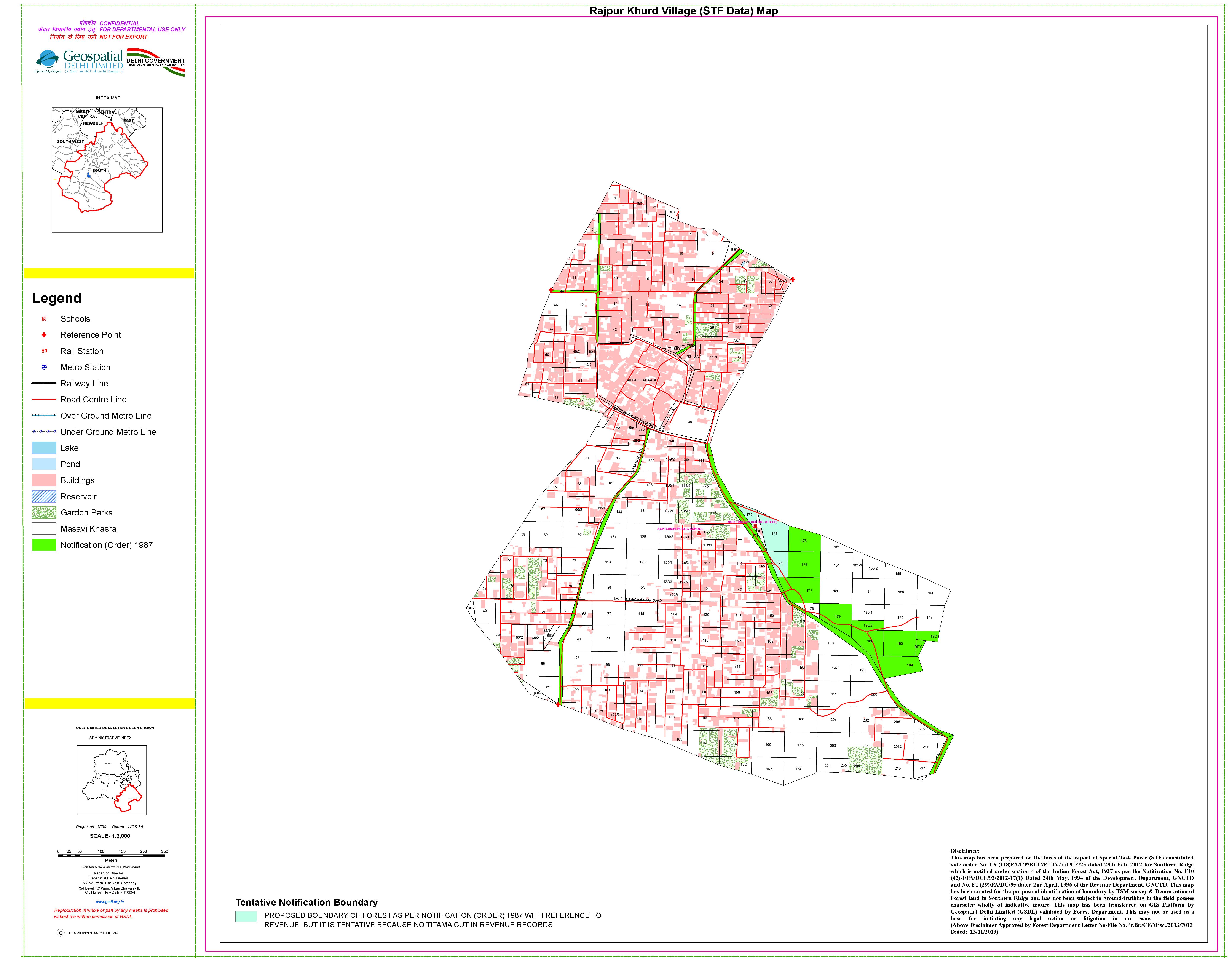Click the Garden Parks pattern swatch
The width and height of the screenshot is (1232, 973).
tap(44, 513)
